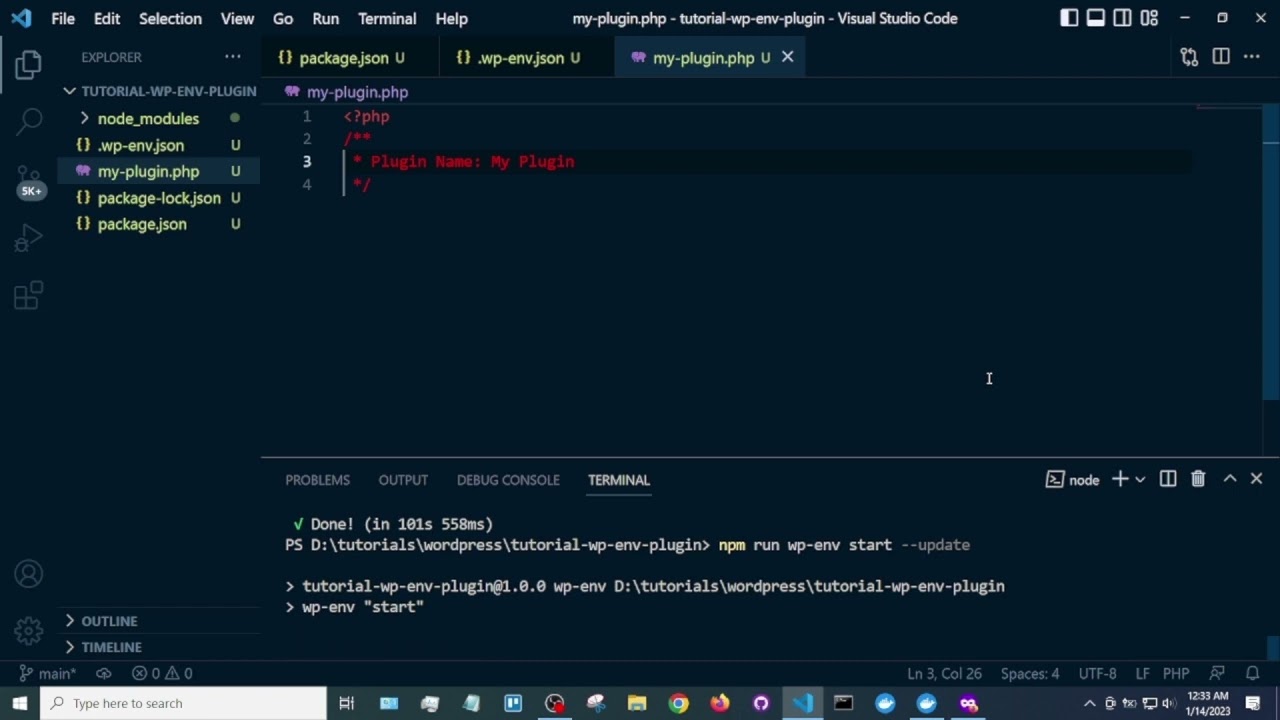Click Ln 3, Col 26 go-to-line indicator
This screenshot has width=1280, height=720.
tap(944, 674)
